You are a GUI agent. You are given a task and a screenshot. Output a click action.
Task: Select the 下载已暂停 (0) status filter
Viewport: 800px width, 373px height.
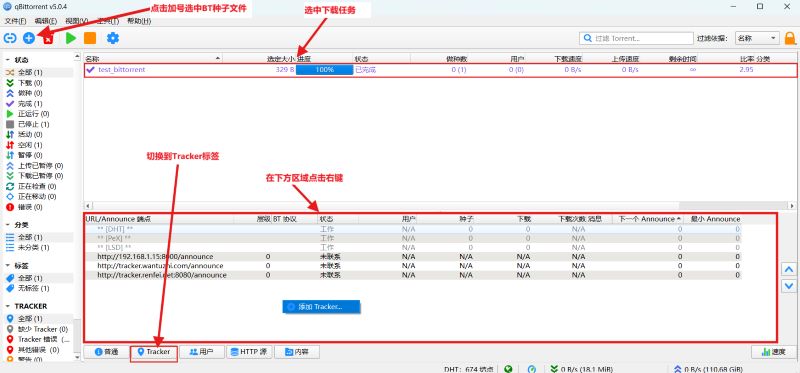click(41, 176)
